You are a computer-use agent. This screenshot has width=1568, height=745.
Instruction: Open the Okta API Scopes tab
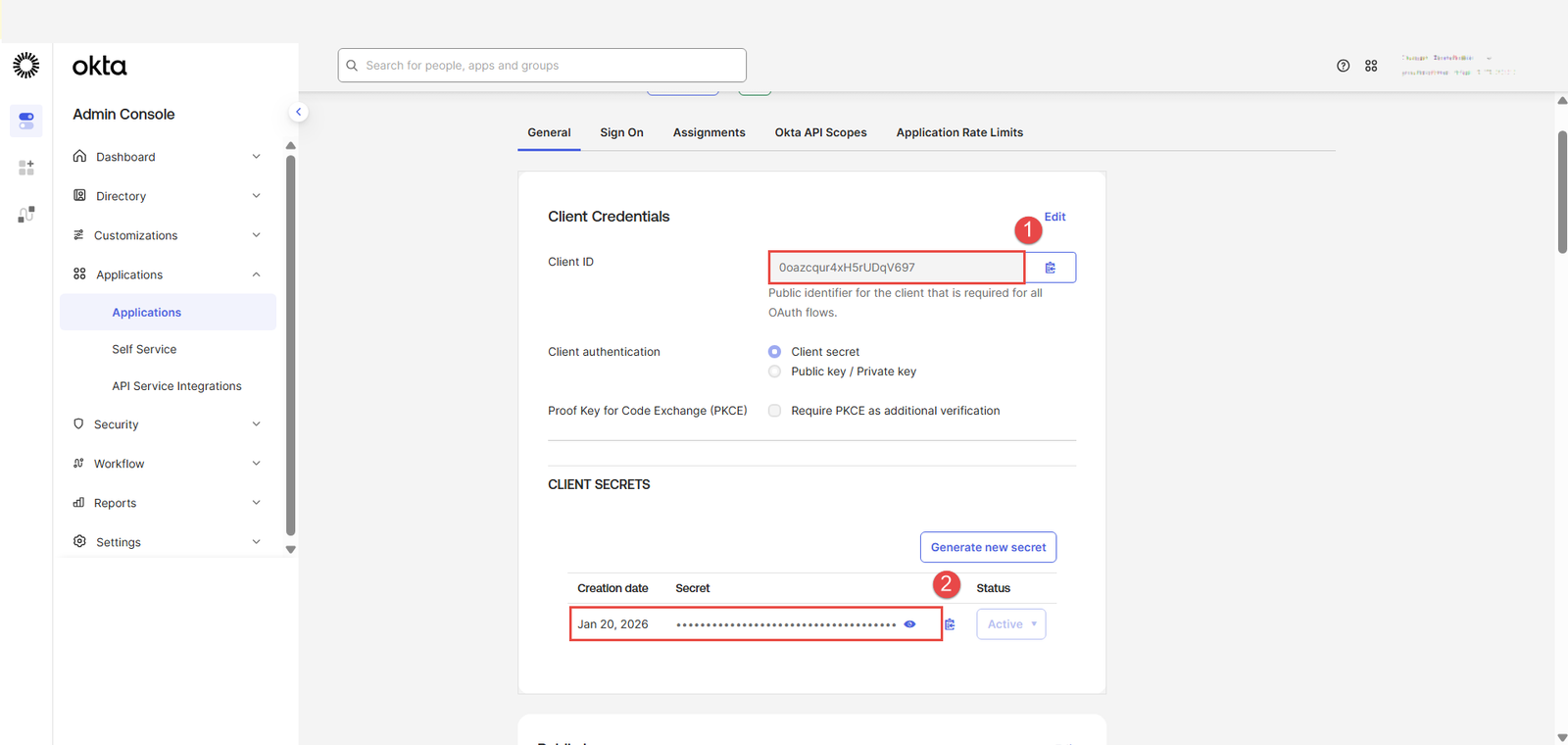820,132
